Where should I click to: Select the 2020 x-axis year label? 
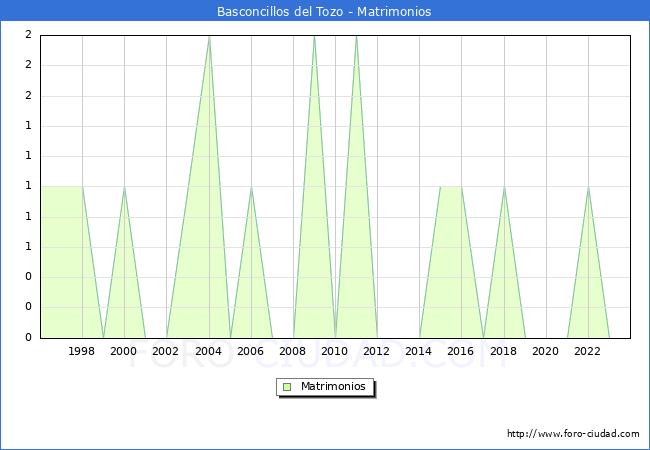tap(546, 351)
